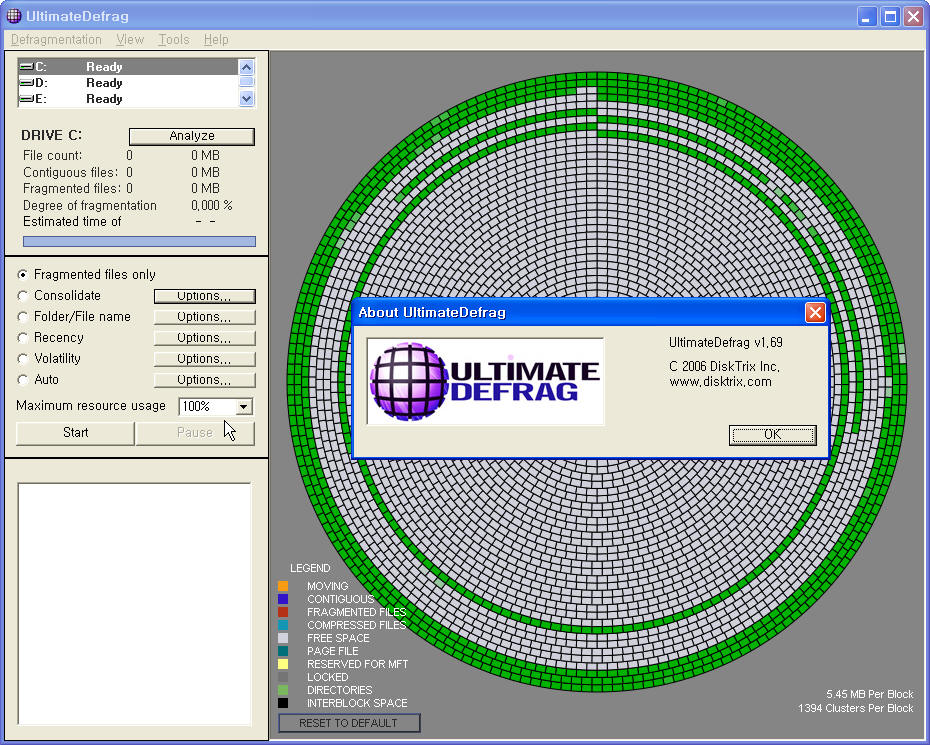The image size is (930, 745).
Task: Close the About UltimateDefrag dialog
Action: point(815,313)
